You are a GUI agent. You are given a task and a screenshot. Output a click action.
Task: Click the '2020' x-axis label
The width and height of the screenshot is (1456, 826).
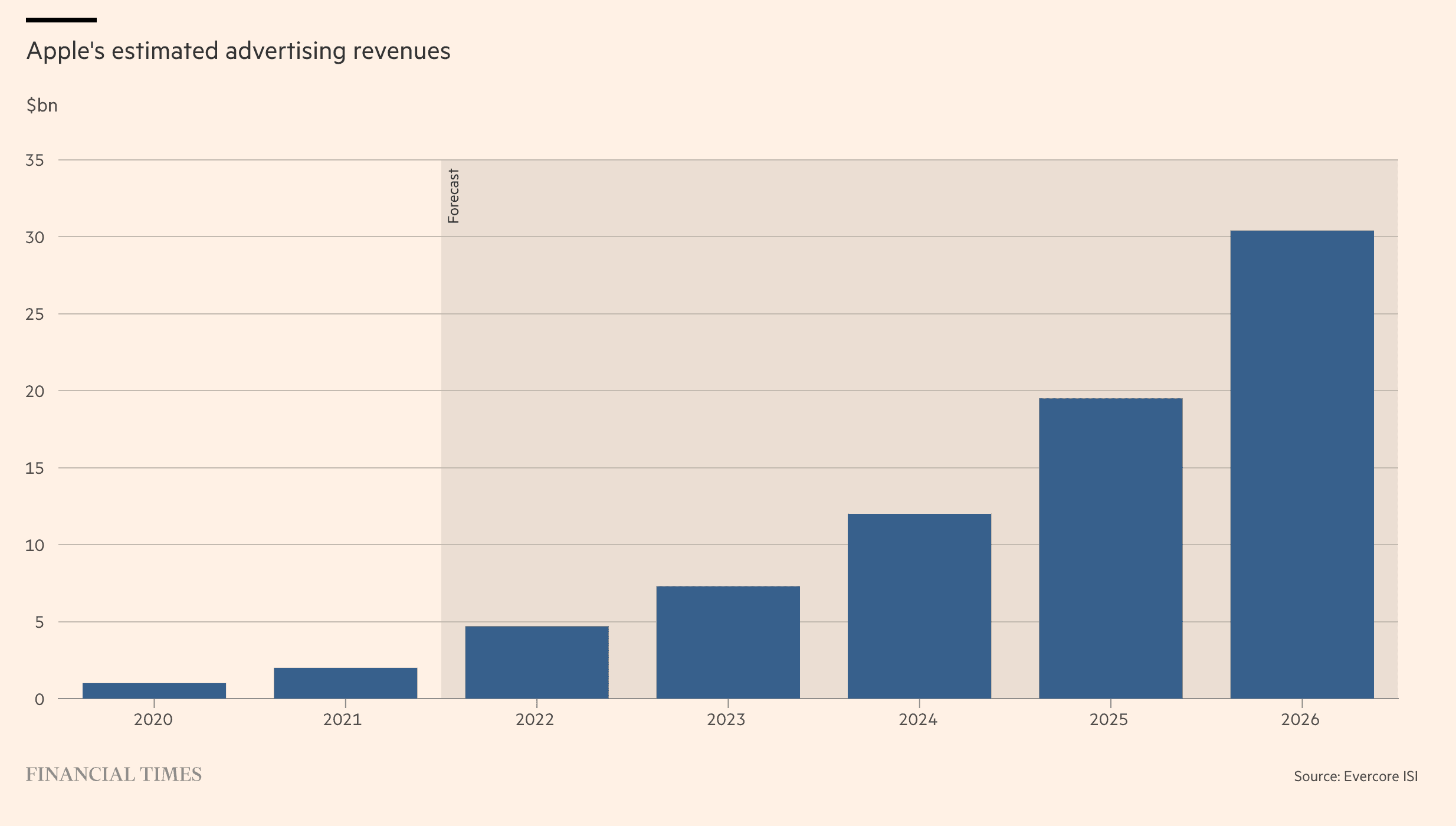[153, 720]
